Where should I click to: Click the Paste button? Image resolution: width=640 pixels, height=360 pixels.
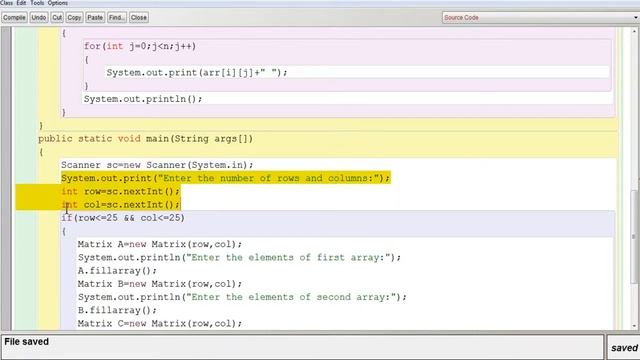pos(95,18)
